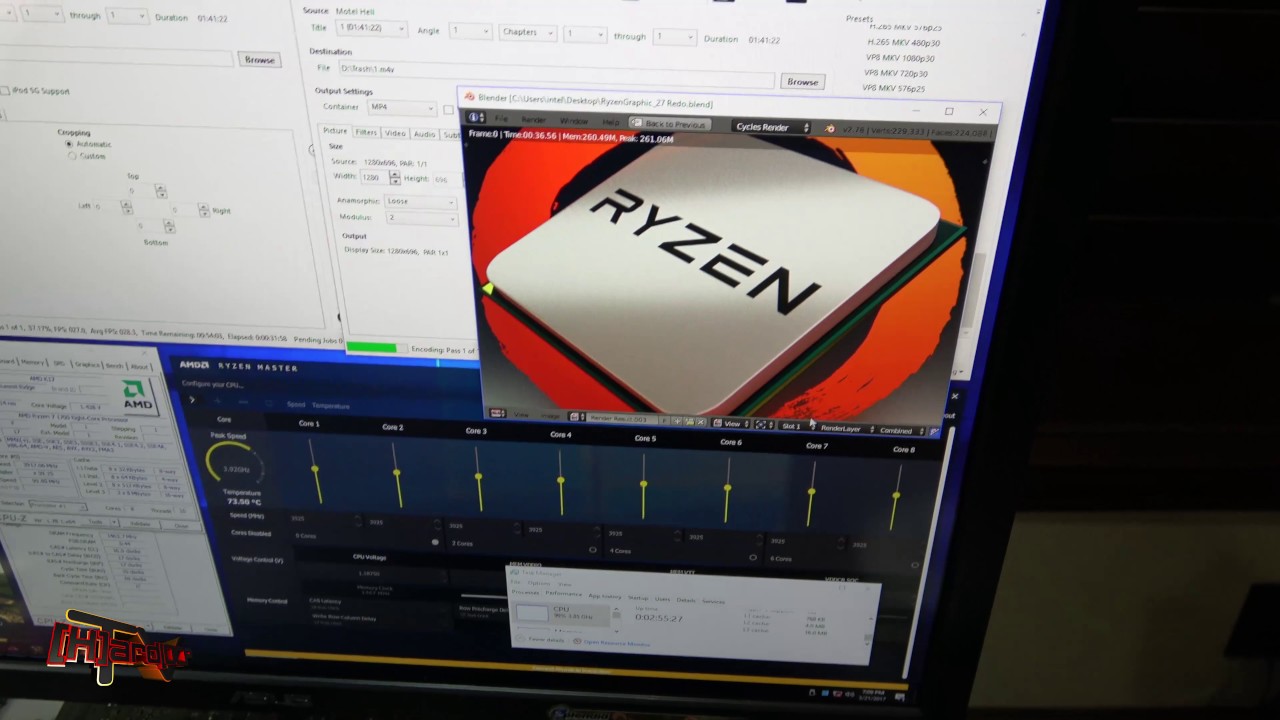The height and width of the screenshot is (720, 1280).
Task: Open the Window menu in Blender
Action: click(x=573, y=121)
